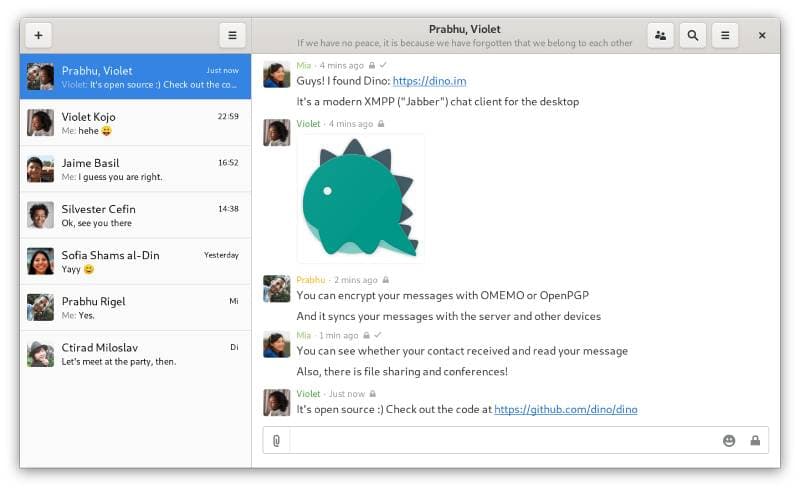Toggle encryption with the input lock icon
This screenshot has width=800, height=490.
(755, 440)
